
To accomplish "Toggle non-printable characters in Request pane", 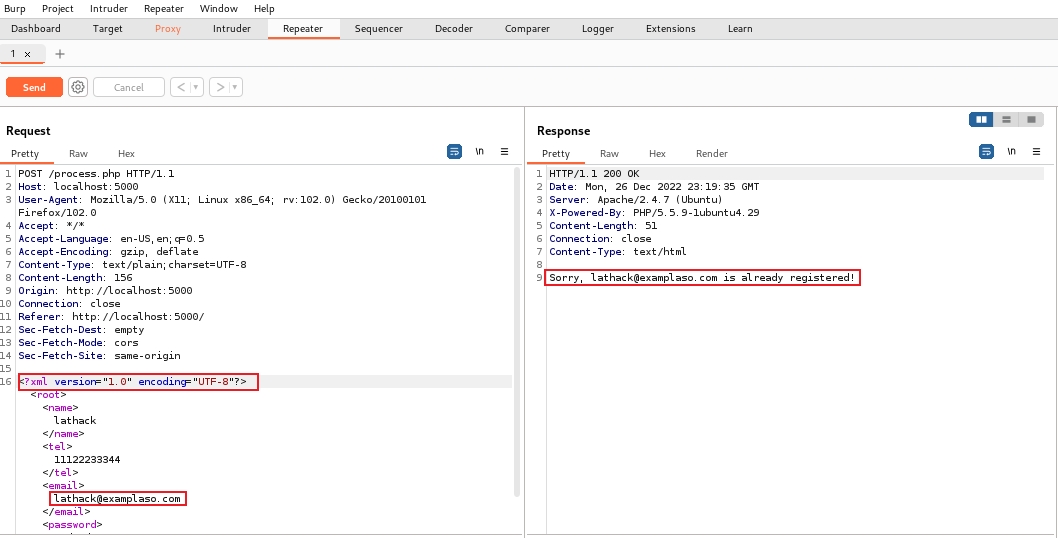I will (x=480, y=152).
